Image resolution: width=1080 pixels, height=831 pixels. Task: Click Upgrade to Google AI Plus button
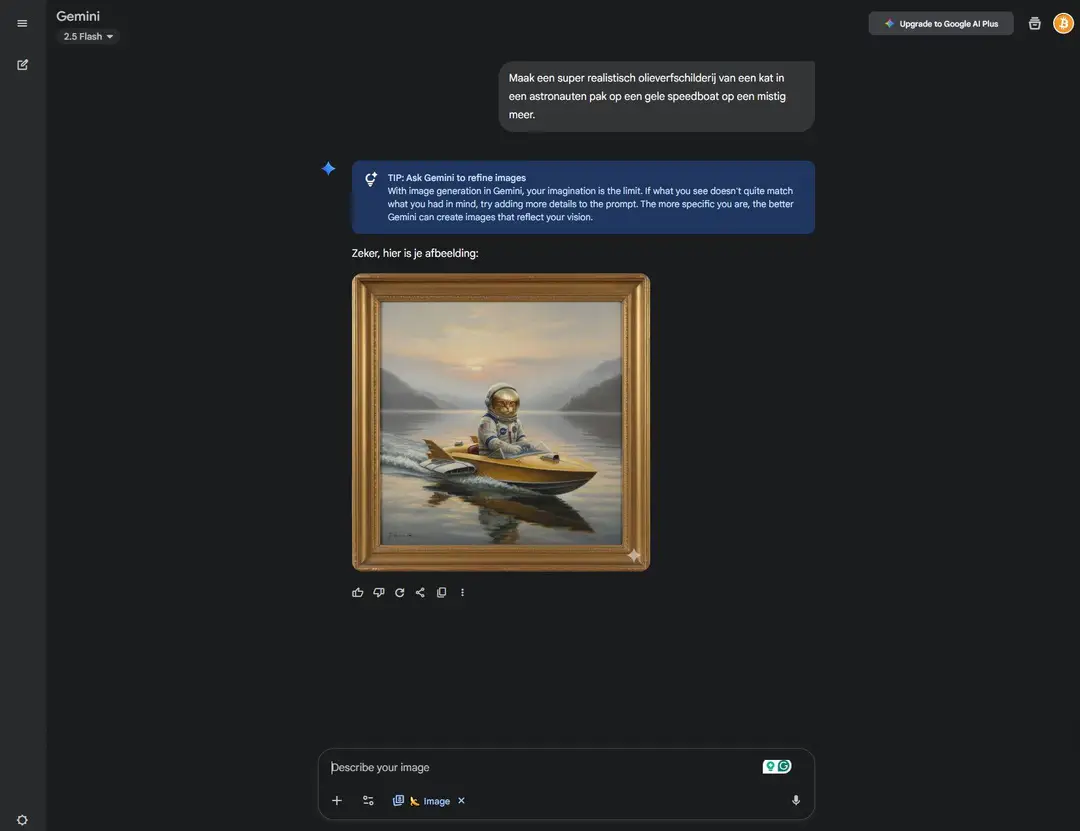pos(940,23)
